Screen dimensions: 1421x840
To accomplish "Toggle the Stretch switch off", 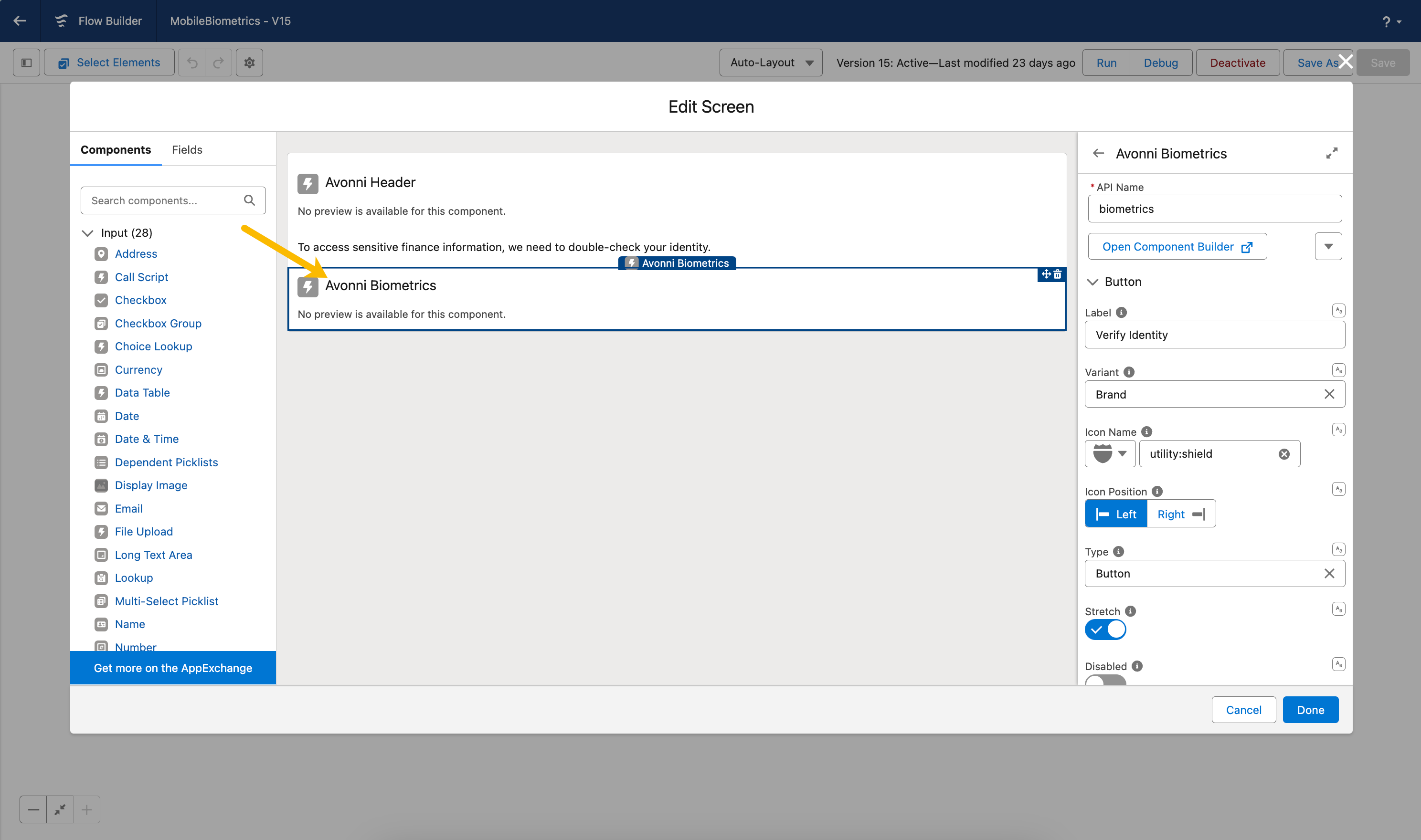I will [x=1105, y=630].
